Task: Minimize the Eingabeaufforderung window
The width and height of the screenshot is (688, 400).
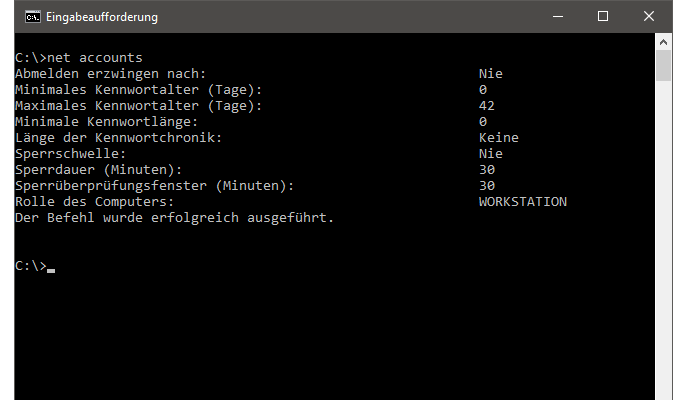Action: click(x=557, y=17)
